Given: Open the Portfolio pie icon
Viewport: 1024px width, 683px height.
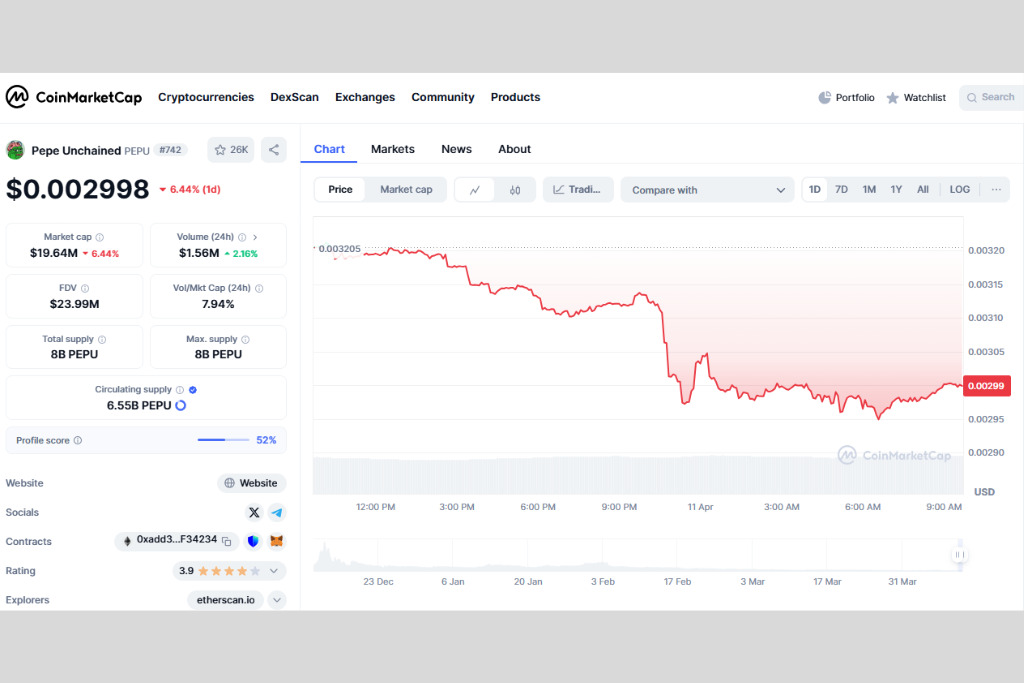Looking at the screenshot, I should pyautogui.click(x=825, y=97).
